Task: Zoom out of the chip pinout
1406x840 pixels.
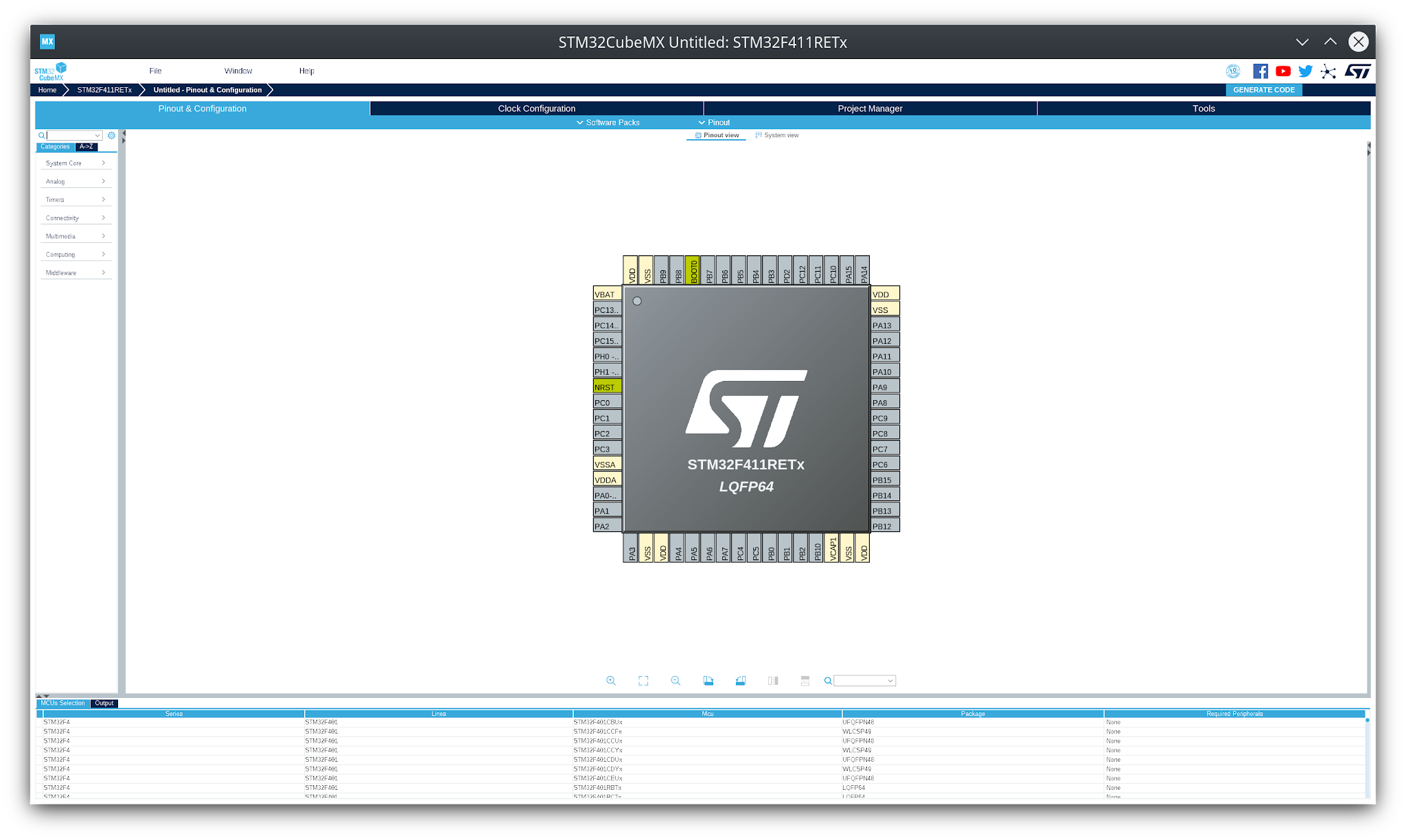Action: point(676,681)
